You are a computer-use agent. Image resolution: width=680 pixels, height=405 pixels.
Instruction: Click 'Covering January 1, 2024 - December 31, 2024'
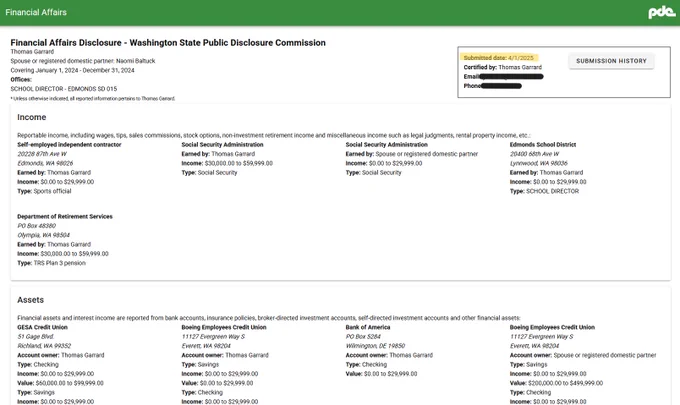pyautogui.click(x=72, y=70)
